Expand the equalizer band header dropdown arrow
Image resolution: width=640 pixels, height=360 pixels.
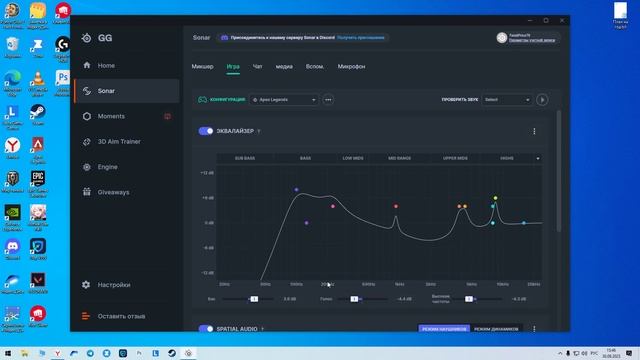coord(538,158)
